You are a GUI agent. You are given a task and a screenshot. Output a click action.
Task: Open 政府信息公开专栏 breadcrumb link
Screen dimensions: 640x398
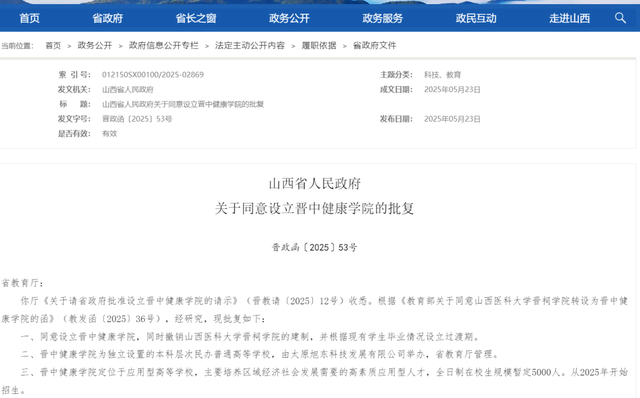(x=164, y=45)
